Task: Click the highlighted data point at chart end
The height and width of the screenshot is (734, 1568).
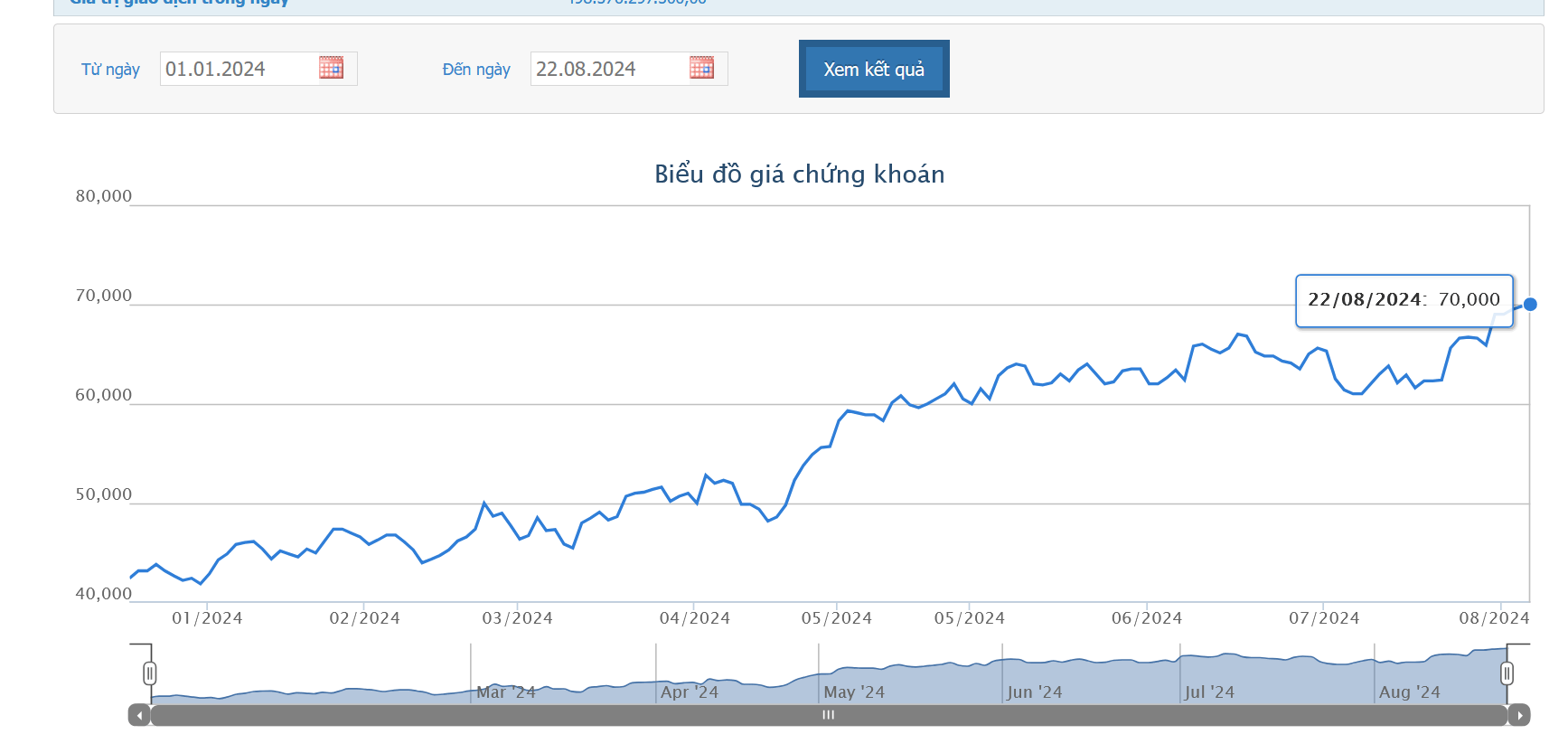Action: coord(1529,305)
